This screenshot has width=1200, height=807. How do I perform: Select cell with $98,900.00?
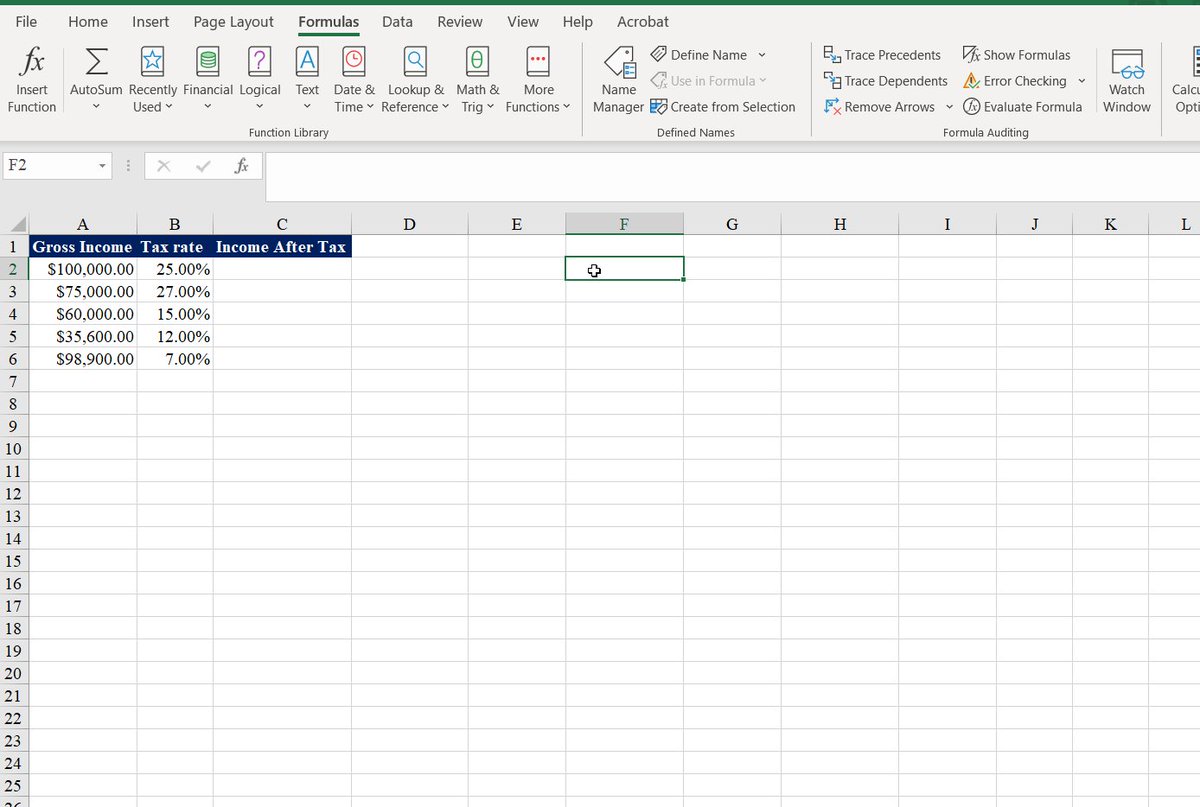83,359
